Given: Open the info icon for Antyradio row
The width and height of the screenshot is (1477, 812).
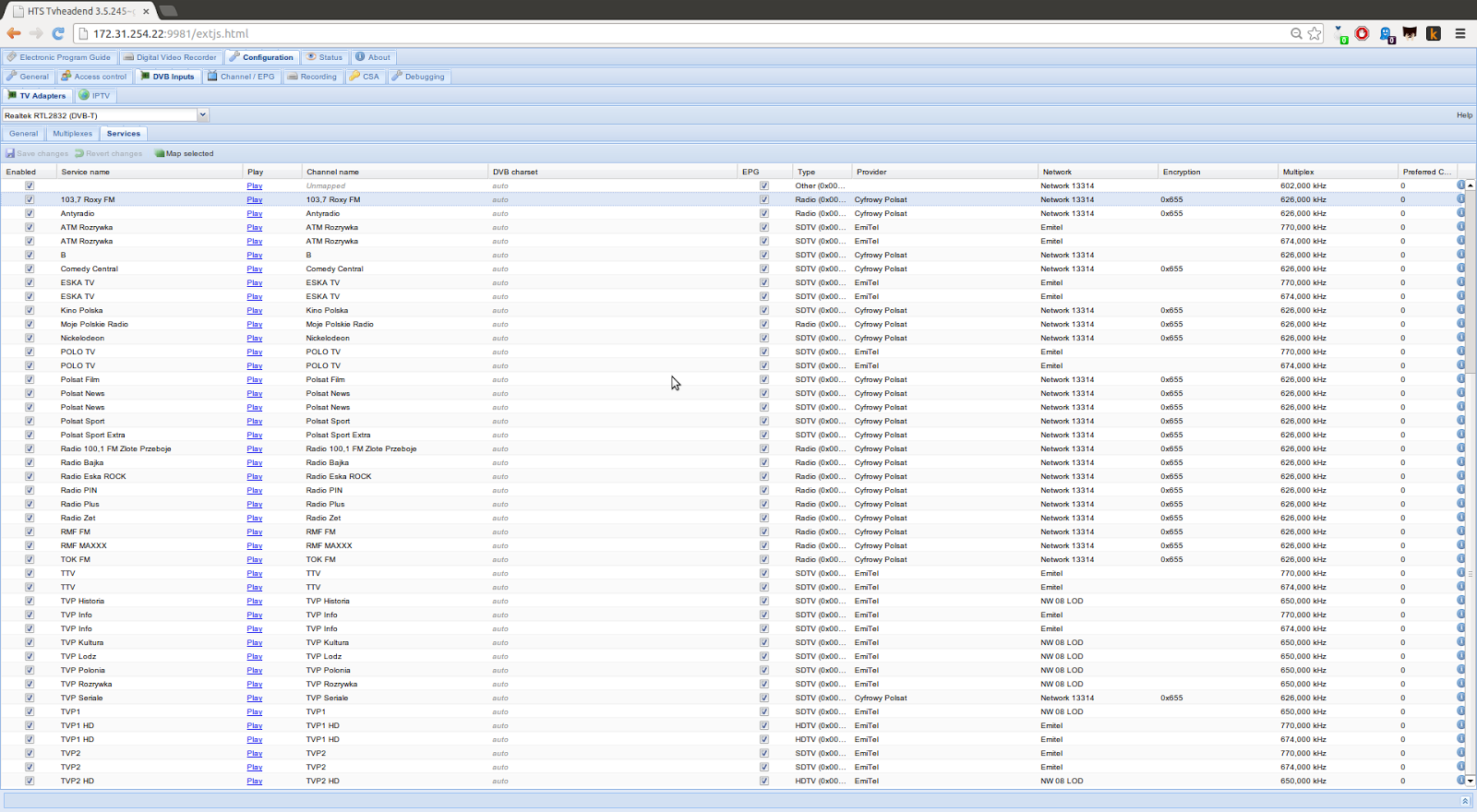Looking at the screenshot, I should (x=1460, y=213).
